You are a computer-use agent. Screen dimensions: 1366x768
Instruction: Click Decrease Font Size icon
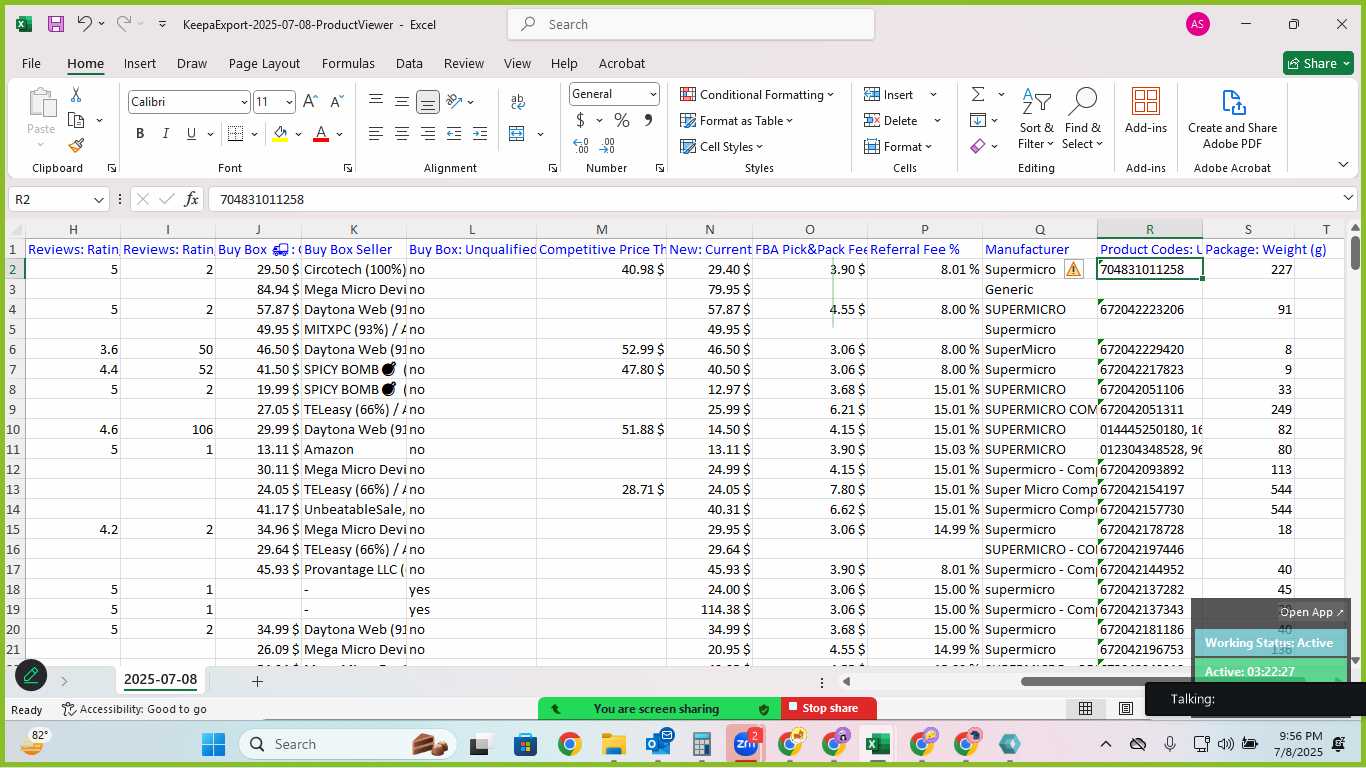(x=336, y=102)
